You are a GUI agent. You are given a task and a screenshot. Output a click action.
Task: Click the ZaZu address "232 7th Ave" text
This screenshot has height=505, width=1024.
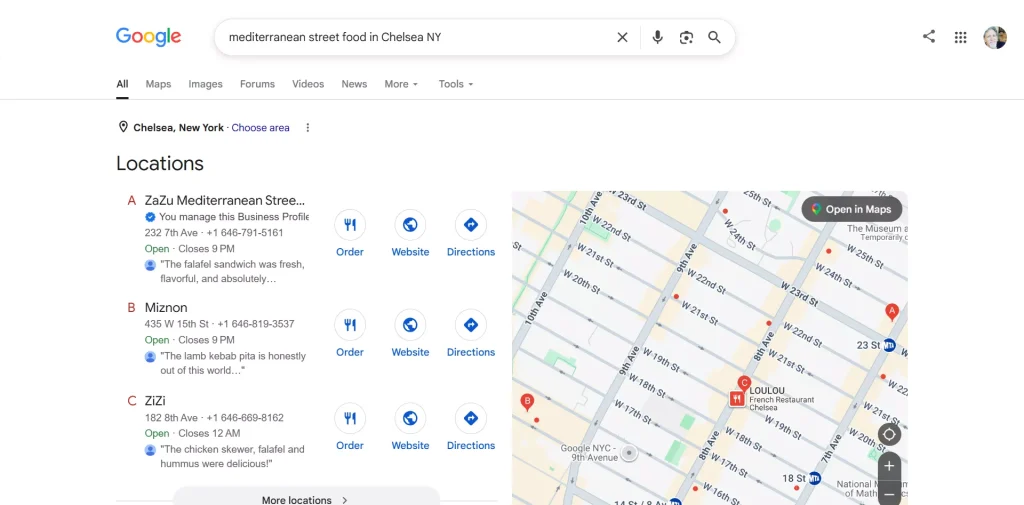coord(173,233)
